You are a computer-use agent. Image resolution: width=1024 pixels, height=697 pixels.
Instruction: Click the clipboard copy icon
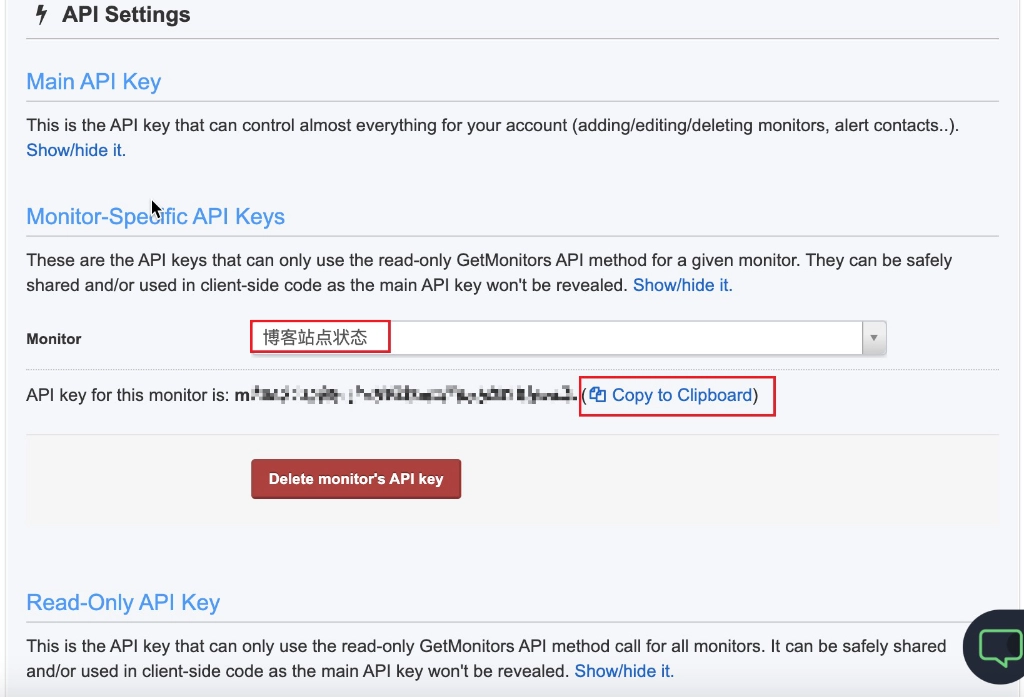598,395
